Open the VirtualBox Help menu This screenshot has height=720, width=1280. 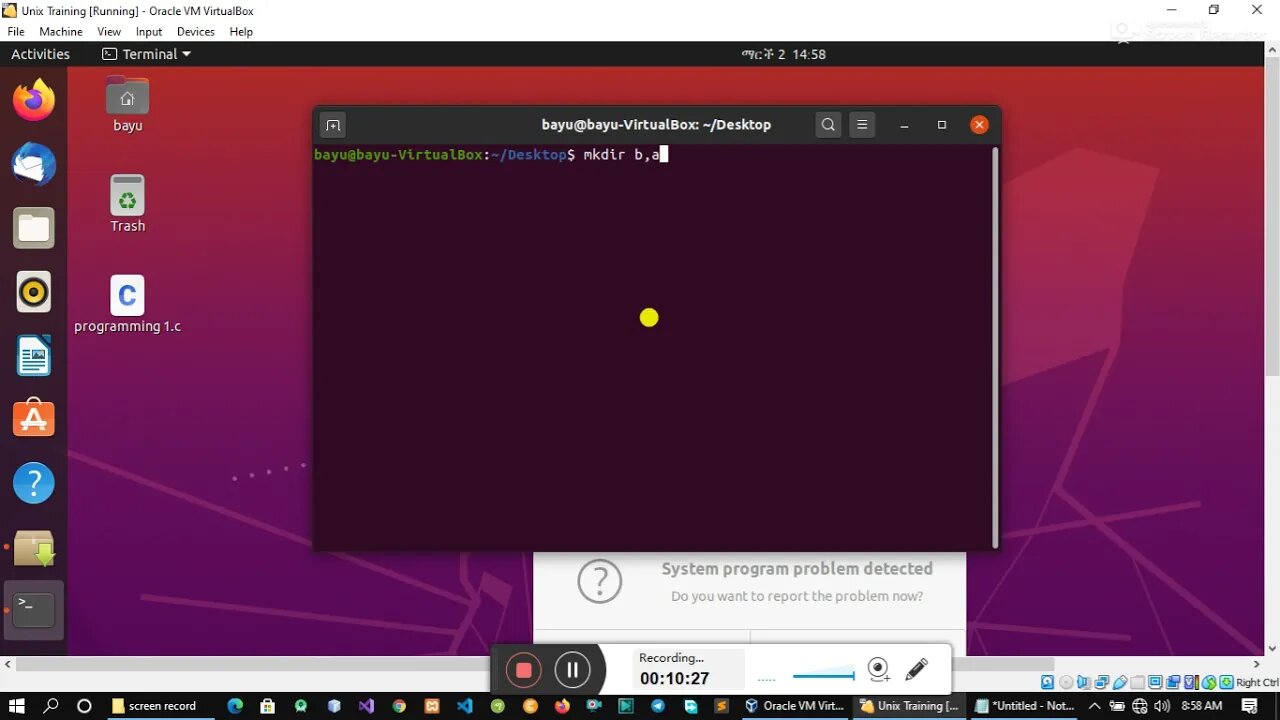click(x=241, y=32)
